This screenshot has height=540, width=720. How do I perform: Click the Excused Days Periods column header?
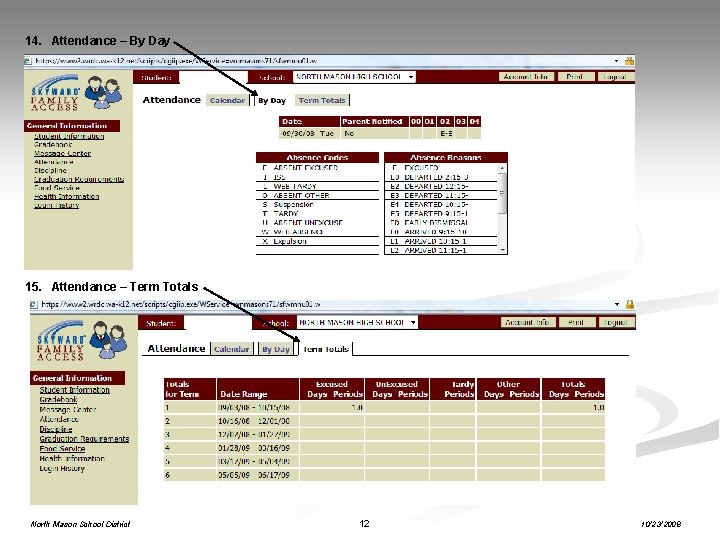click(x=332, y=389)
